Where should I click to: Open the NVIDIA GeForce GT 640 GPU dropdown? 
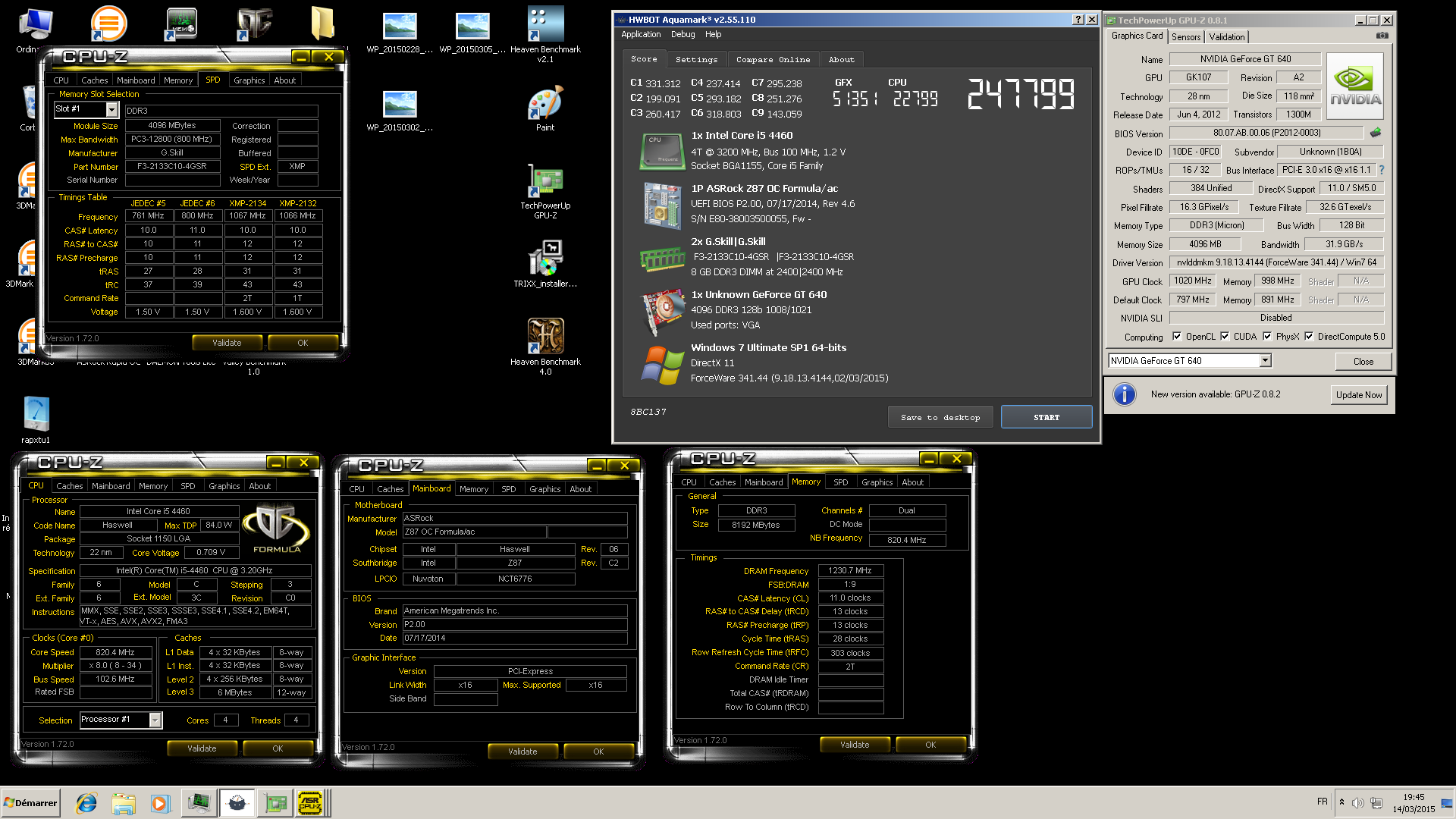tap(1265, 361)
